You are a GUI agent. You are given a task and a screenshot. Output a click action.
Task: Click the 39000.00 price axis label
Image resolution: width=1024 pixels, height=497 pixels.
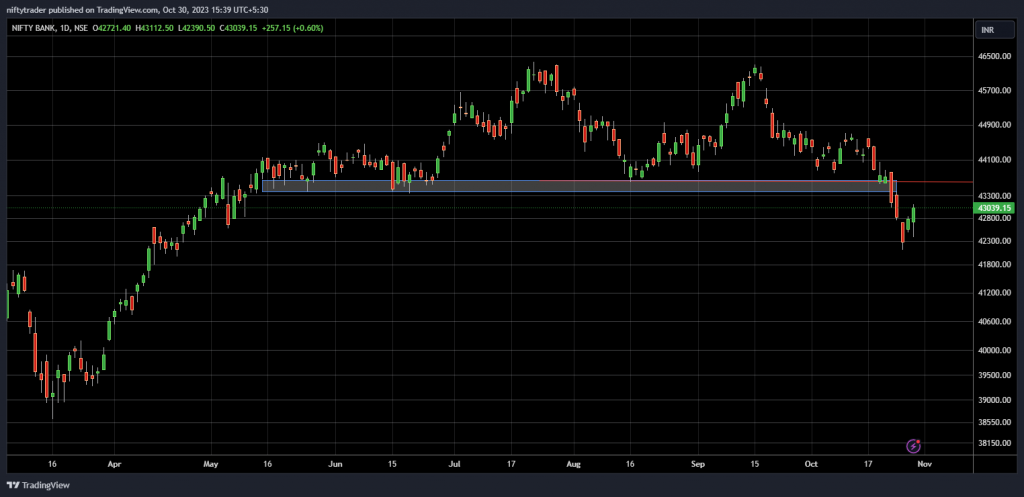point(995,400)
